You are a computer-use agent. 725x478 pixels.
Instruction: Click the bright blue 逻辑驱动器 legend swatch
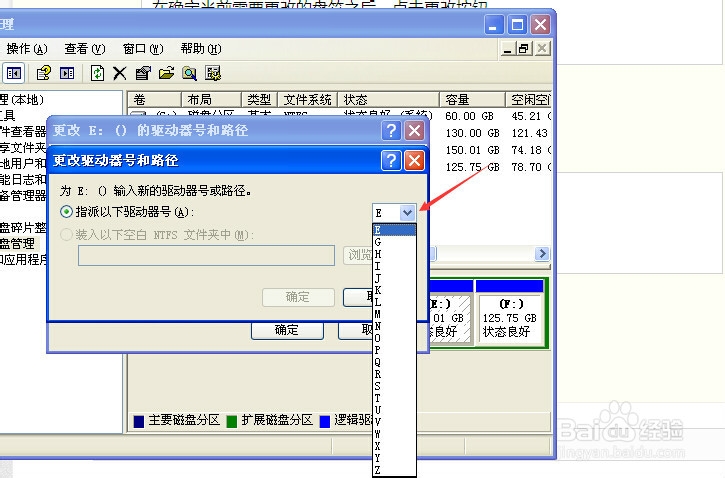coord(325,421)
